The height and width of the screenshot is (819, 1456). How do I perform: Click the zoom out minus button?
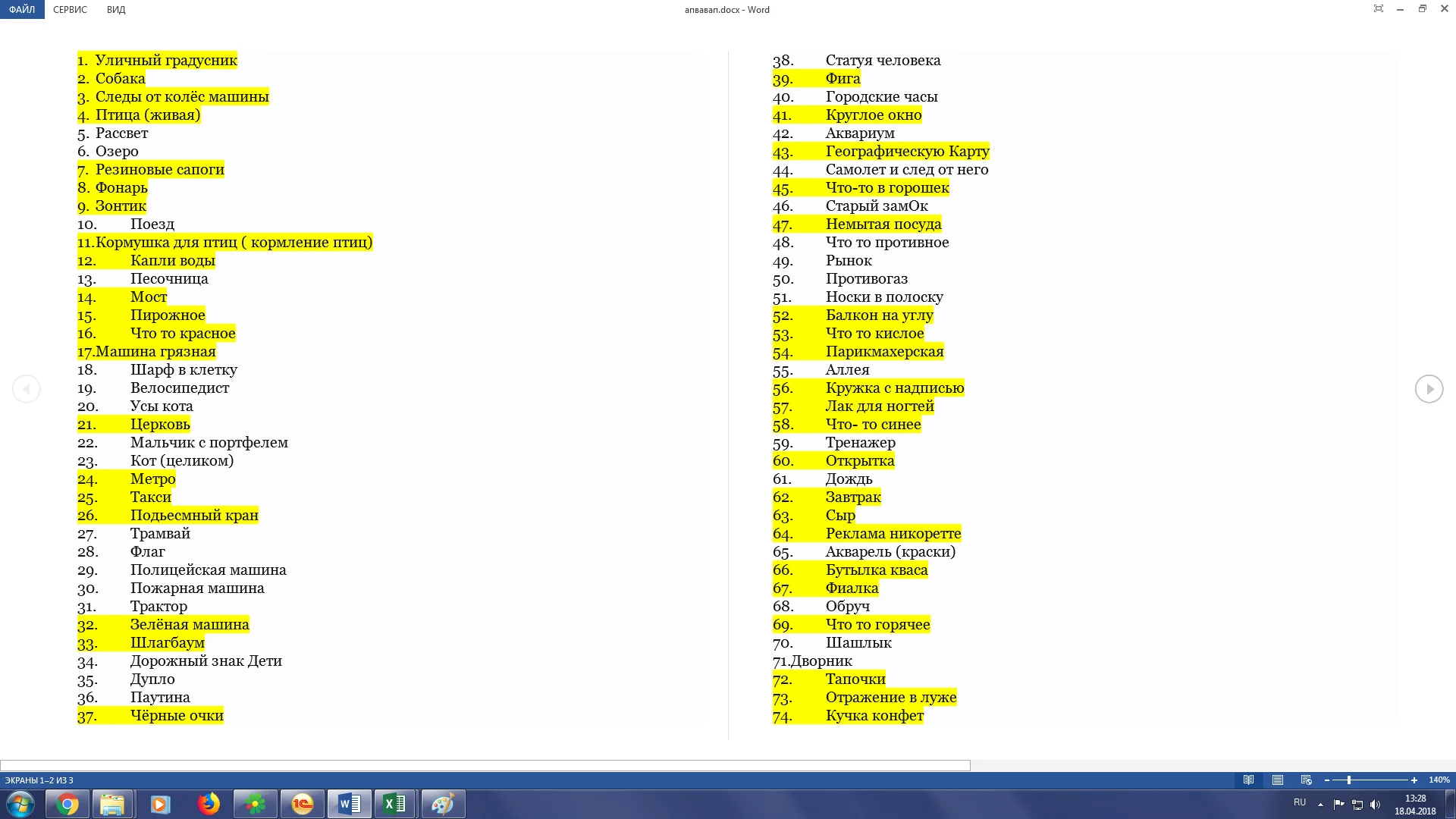pos(1327,780)
